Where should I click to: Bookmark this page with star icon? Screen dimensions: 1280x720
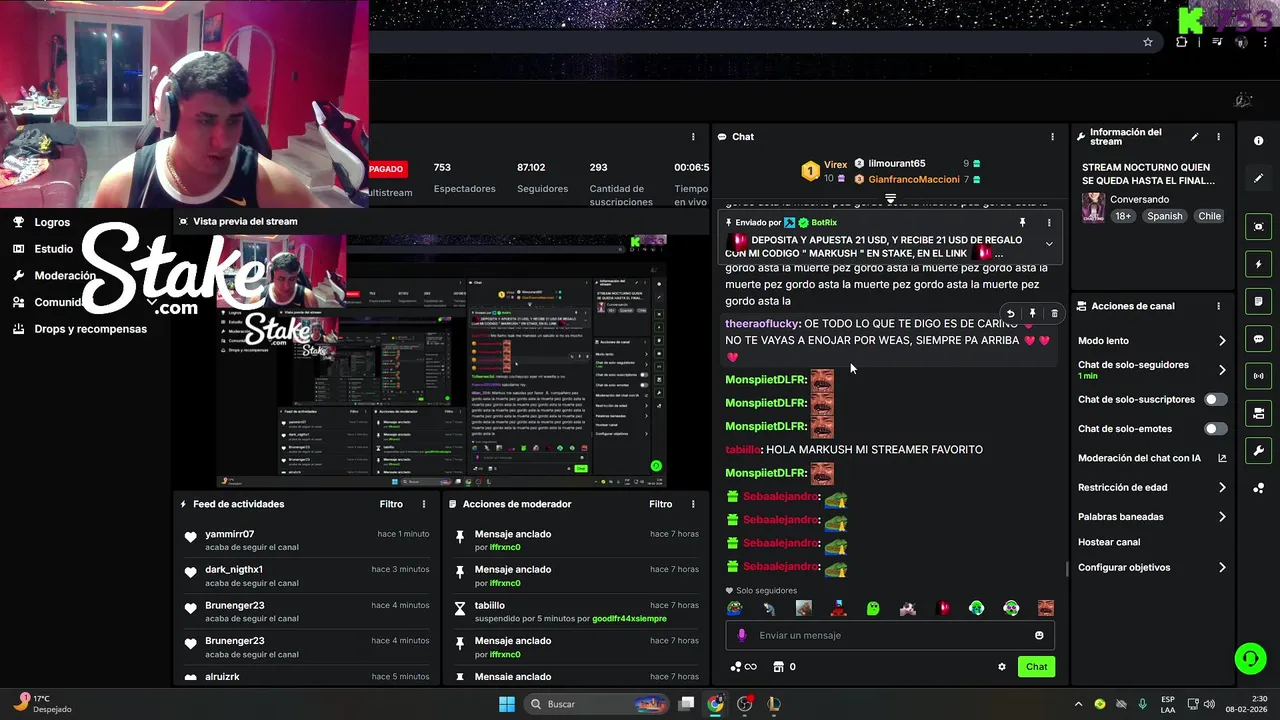tap(1148, 42)
